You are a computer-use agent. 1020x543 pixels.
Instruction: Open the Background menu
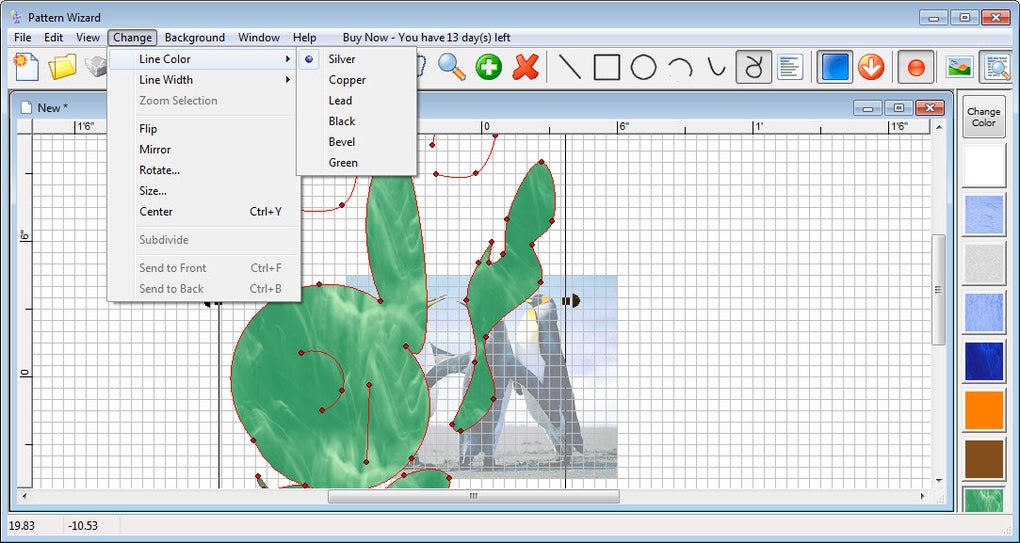(195, 38)
